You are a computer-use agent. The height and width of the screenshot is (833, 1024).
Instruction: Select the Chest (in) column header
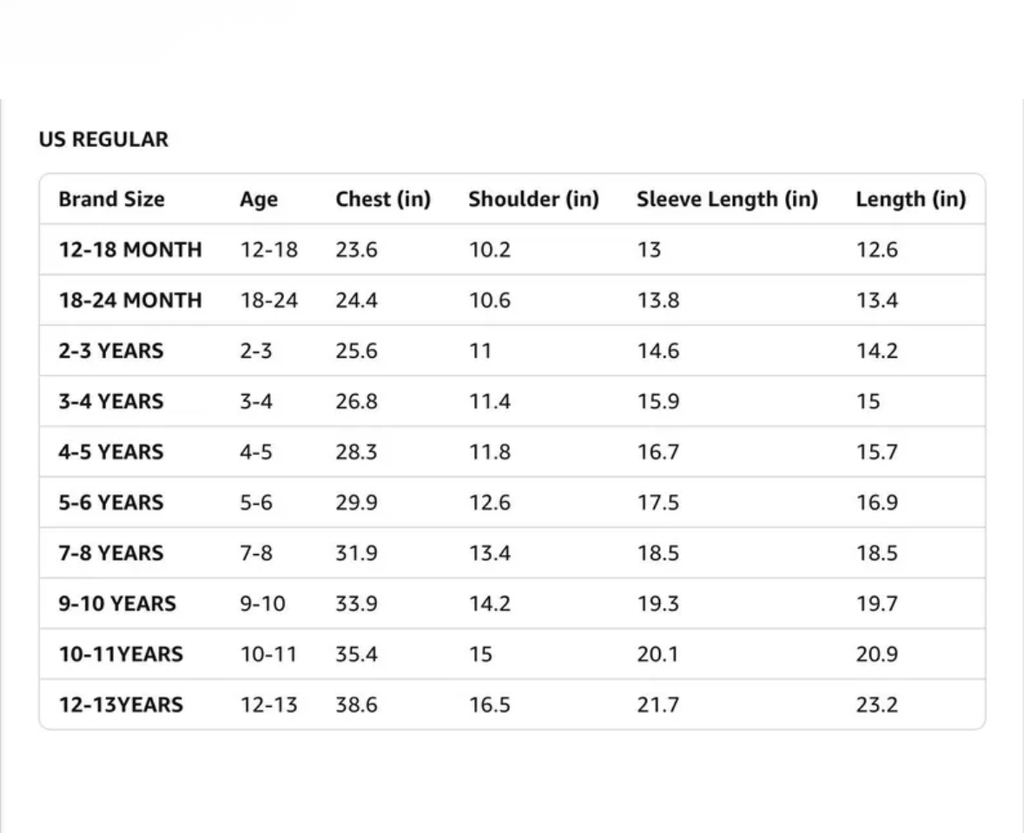click(383, 199)
